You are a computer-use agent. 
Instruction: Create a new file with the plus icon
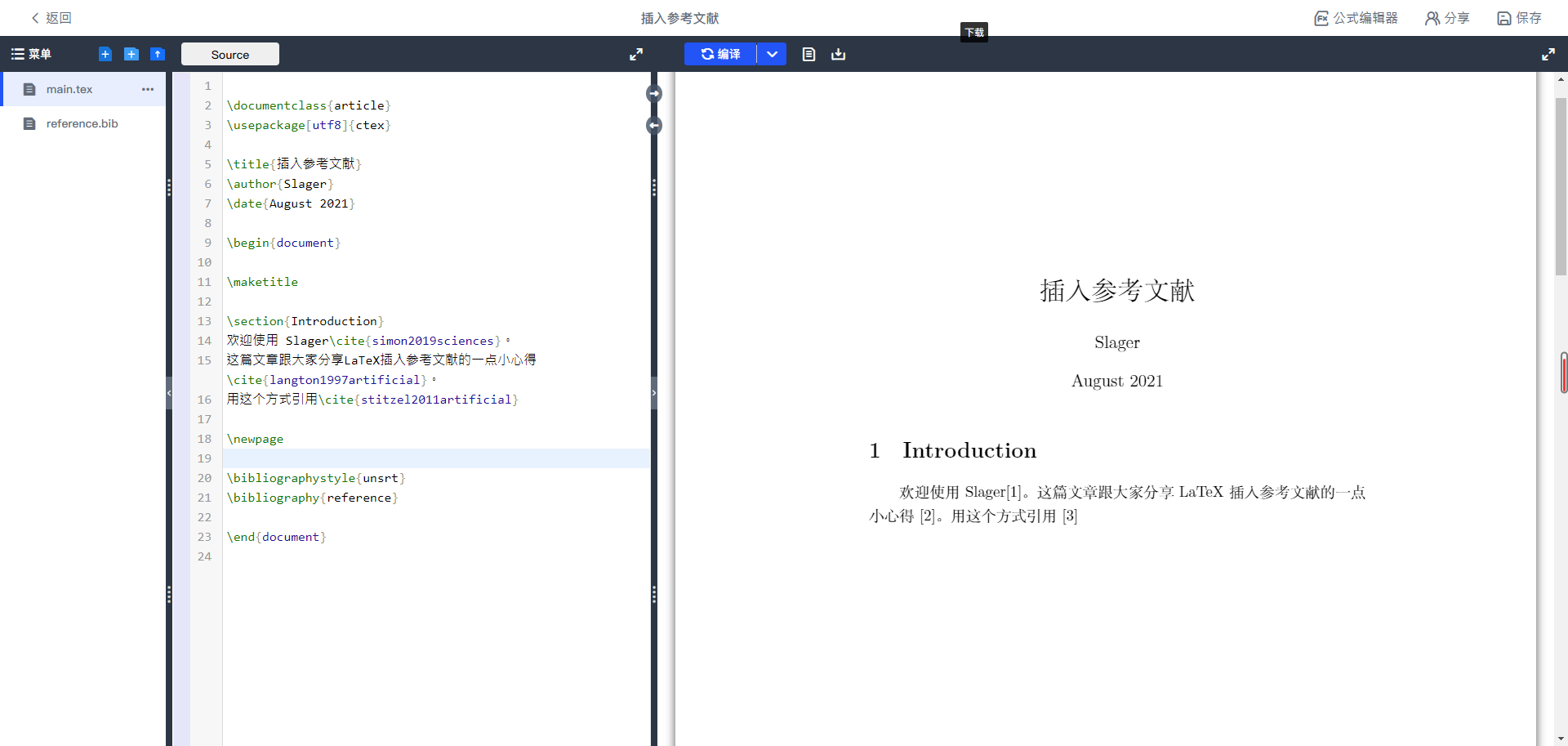(105, 54)
